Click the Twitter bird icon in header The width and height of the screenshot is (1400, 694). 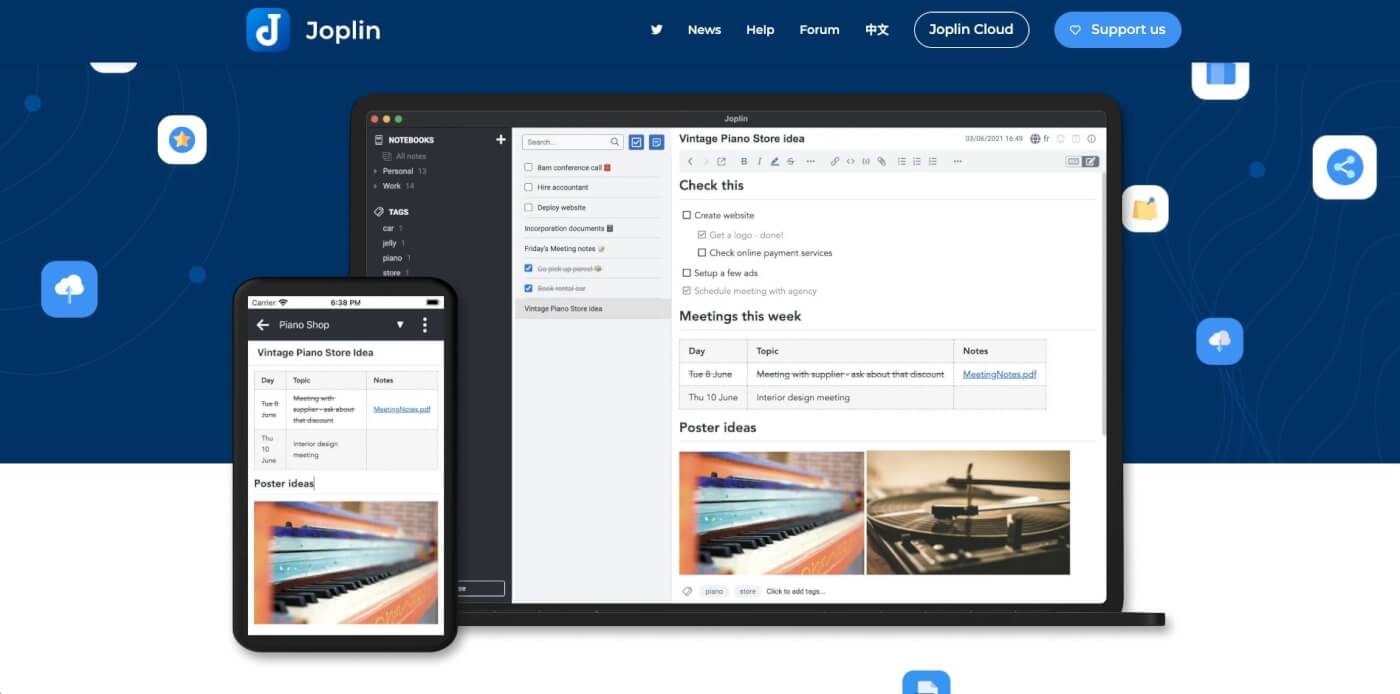[x=657, y=30]
